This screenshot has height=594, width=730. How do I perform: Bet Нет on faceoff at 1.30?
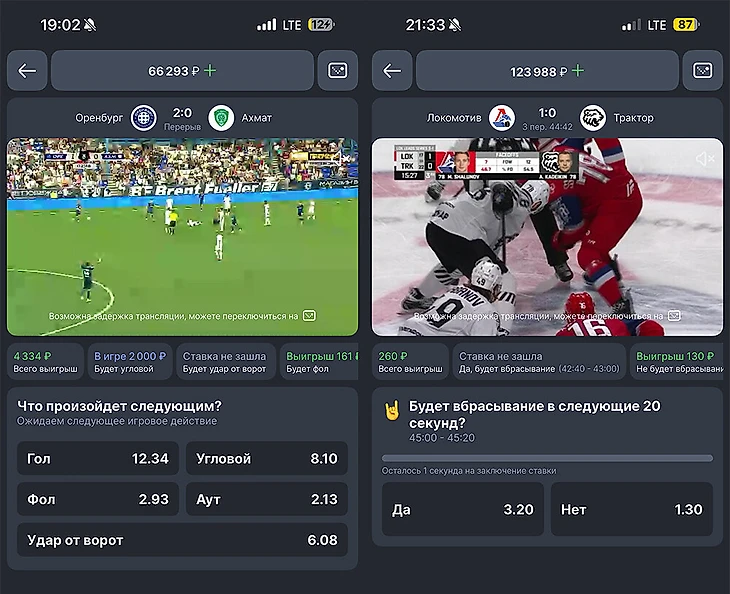(x=632, y=509)
